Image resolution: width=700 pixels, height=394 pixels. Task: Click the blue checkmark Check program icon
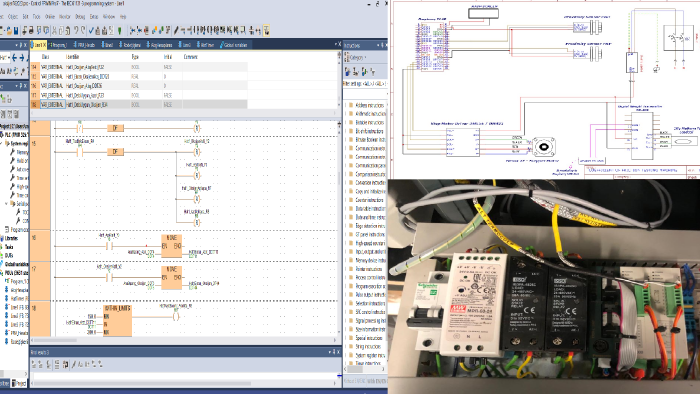click(x=91, y=30)
